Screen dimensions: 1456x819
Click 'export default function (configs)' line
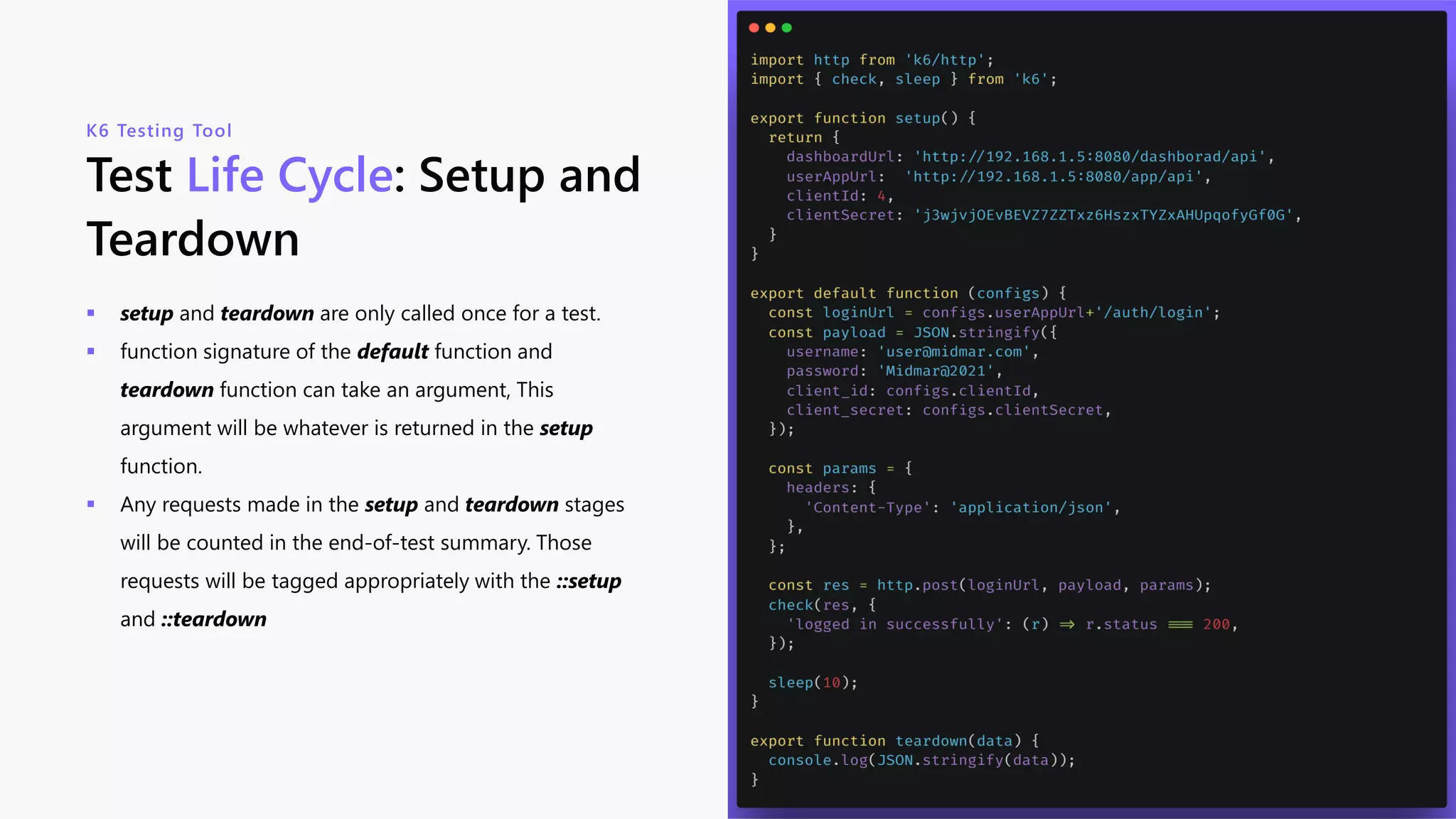(909, 293)
